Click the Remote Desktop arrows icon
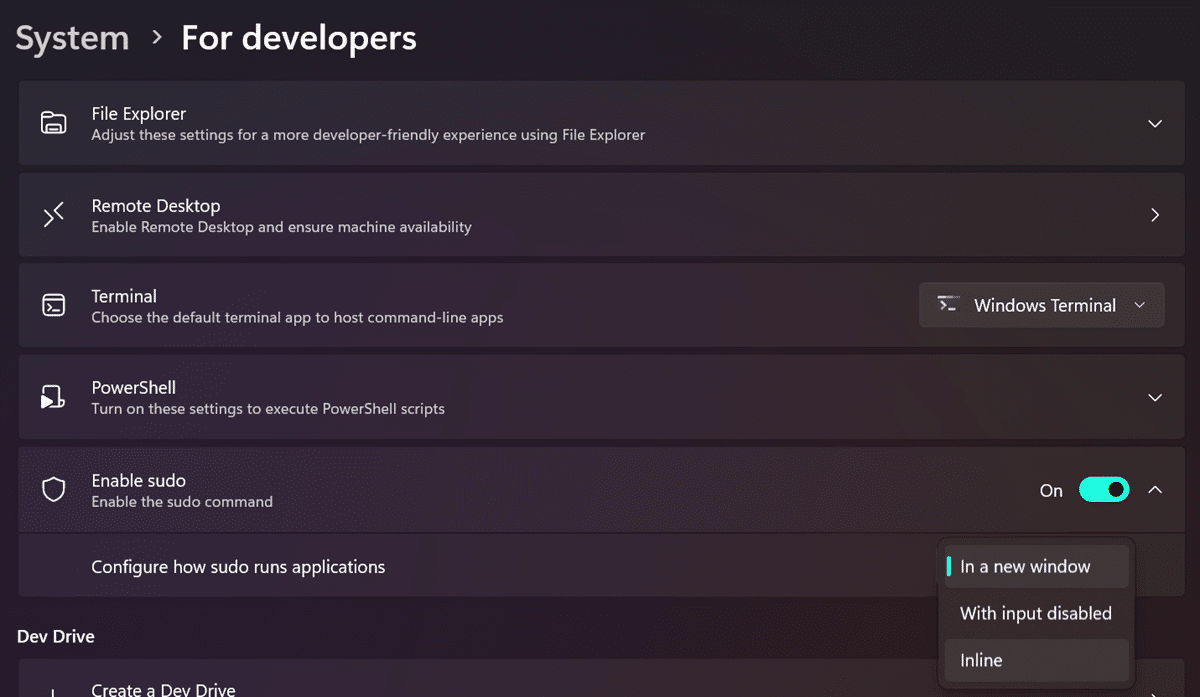This screenshot has height=697, width=1200. point(53,215)
